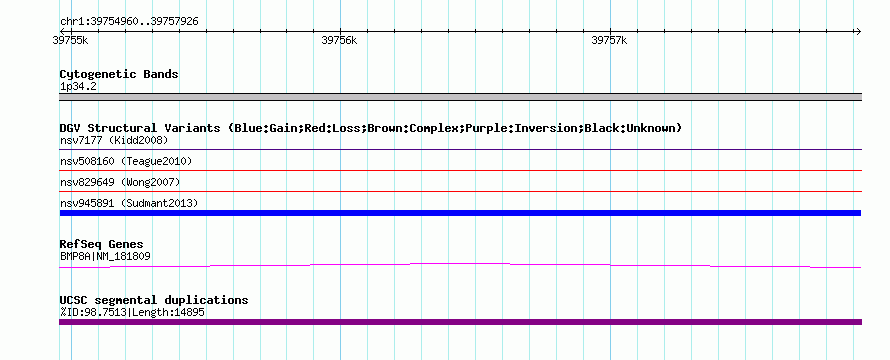Click the purple nsv7177 inversion line
Viewport: 890px width, 360px height.
[x=460, y=150]
